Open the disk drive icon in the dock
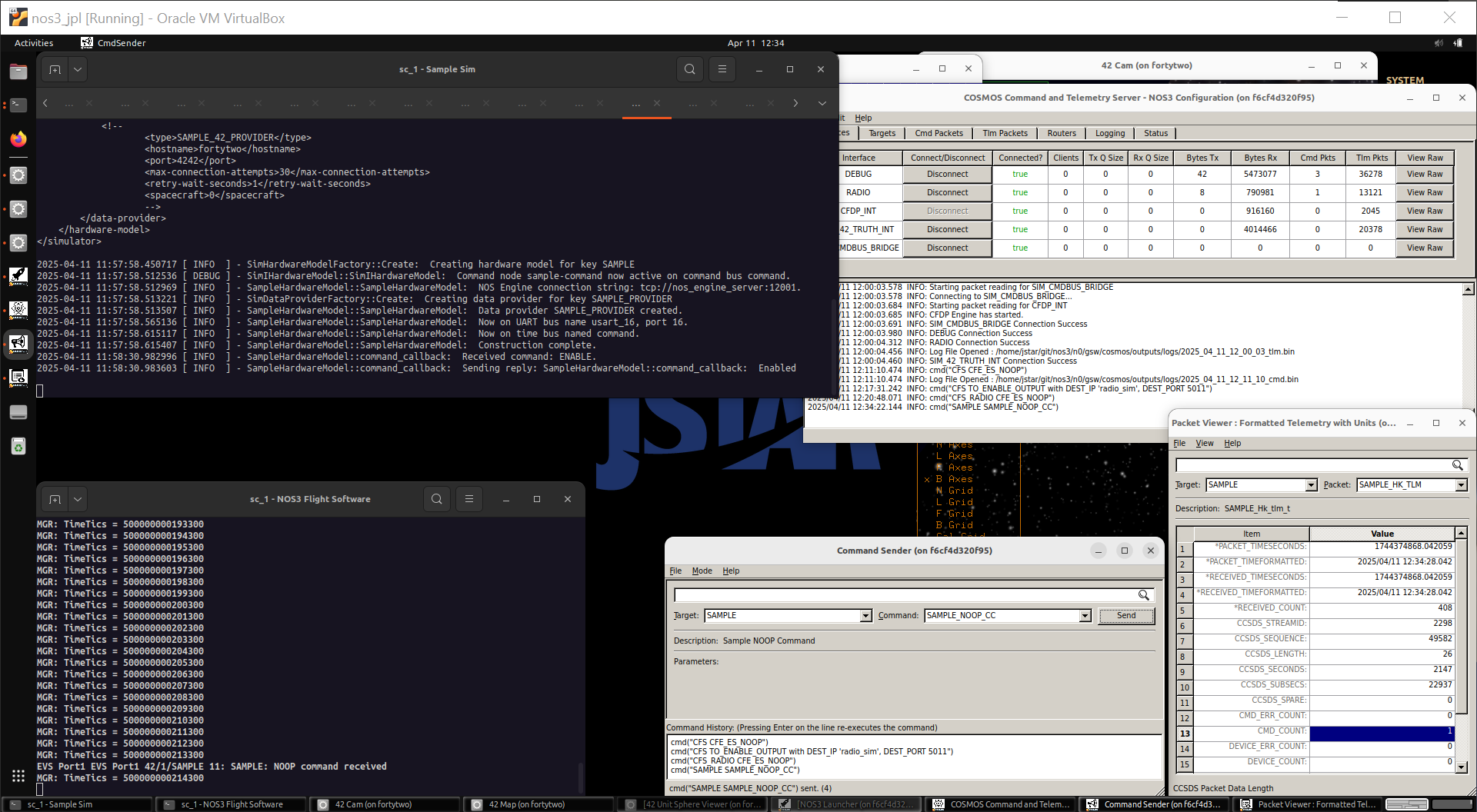 coord(18,412)
